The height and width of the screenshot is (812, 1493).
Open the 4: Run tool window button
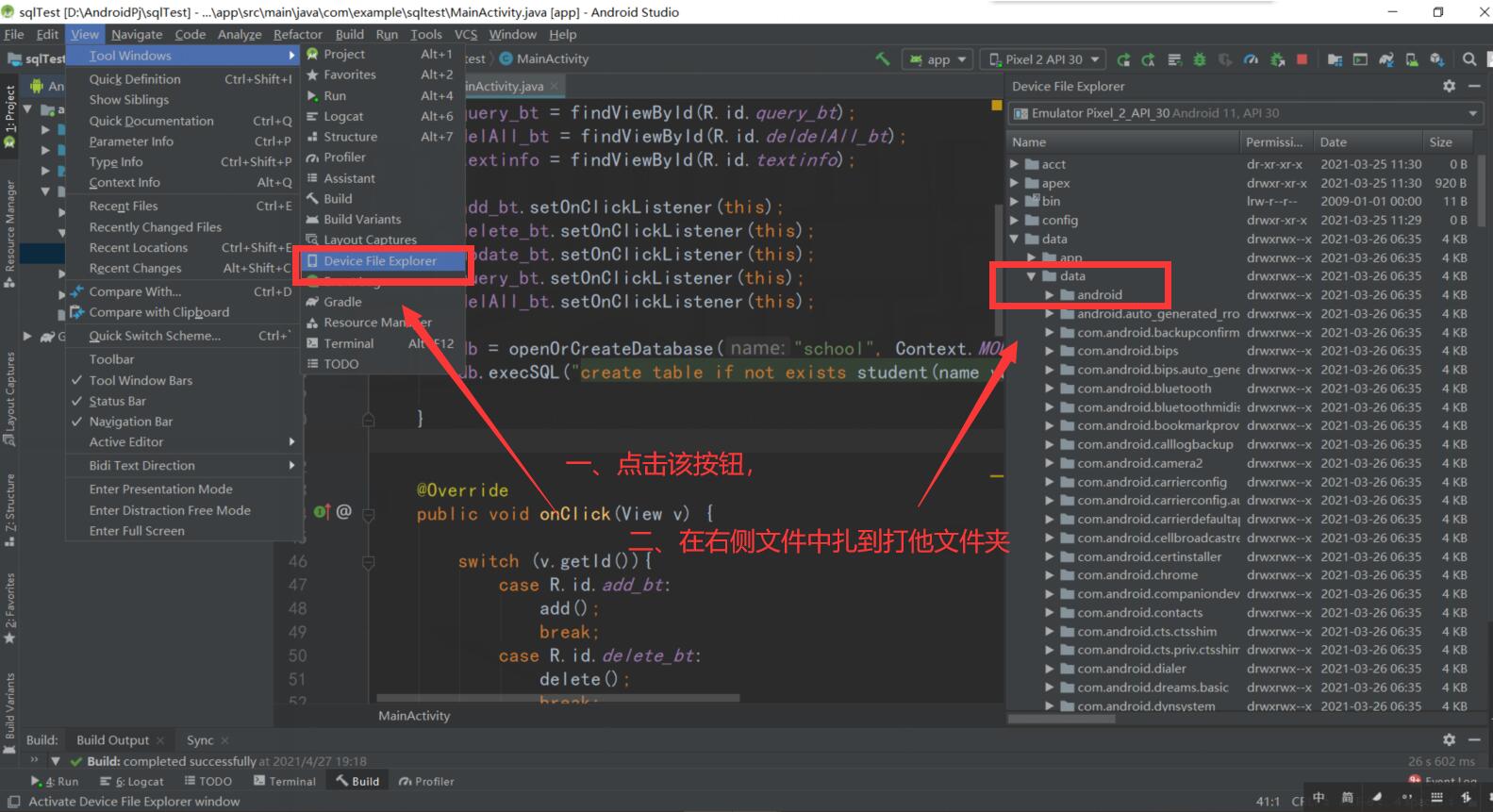55,782
